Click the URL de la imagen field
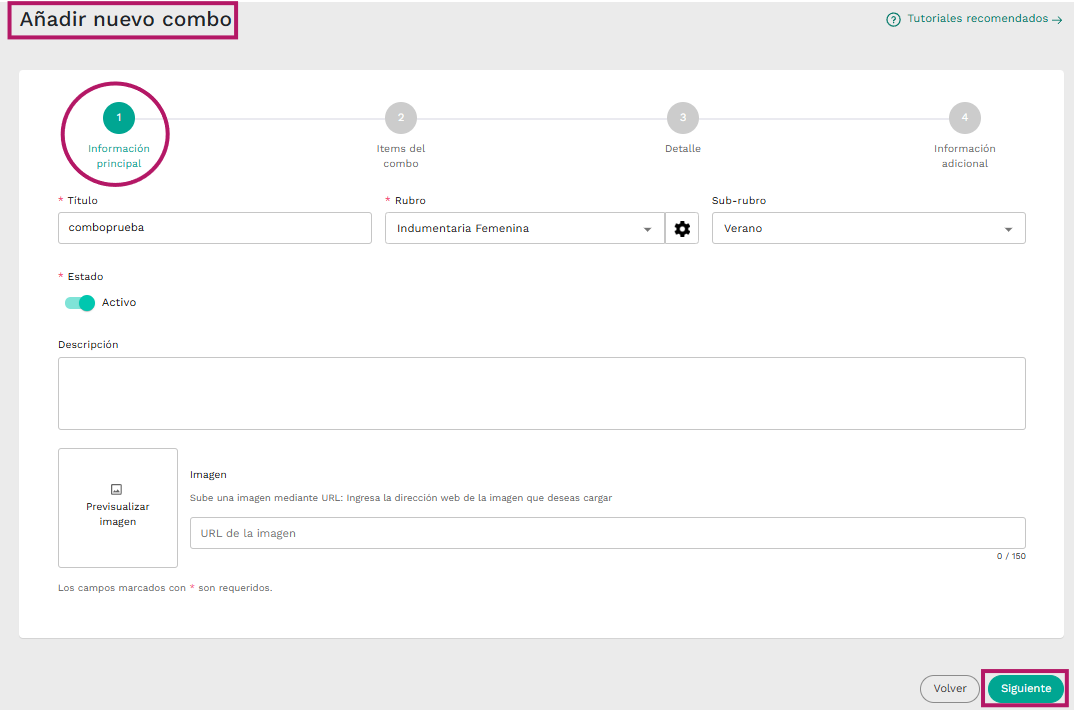This screenshot has height=710, width=1074. tap(608, 533)
